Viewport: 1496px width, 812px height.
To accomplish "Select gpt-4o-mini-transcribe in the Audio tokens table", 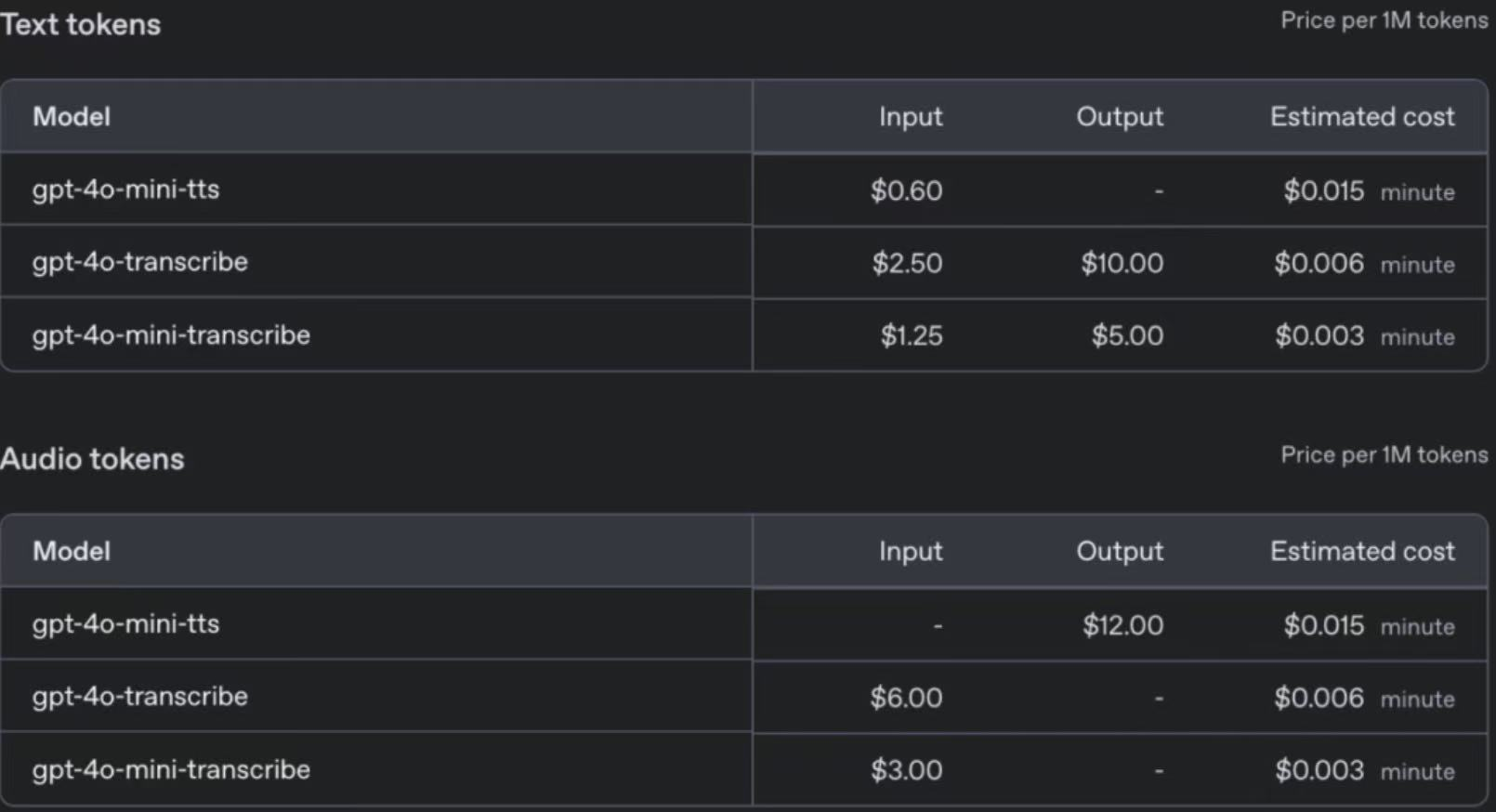I will (x=171, y=769).
